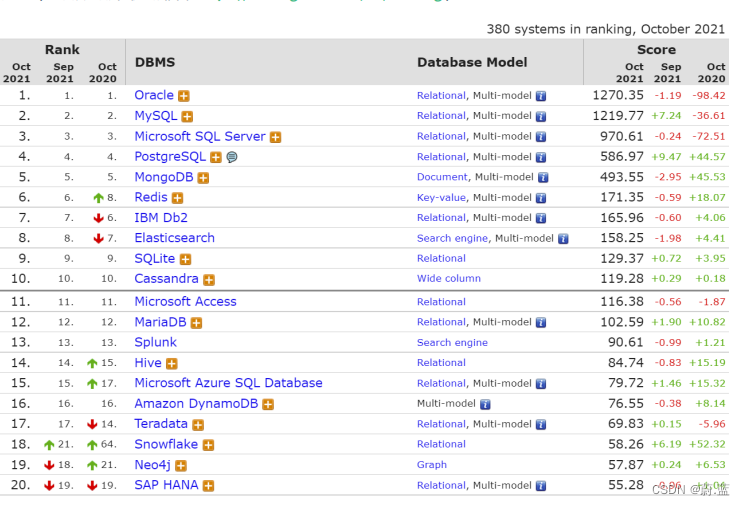Click the plus icon next to SQLite
Screen dimensions: 745x505
185,259
